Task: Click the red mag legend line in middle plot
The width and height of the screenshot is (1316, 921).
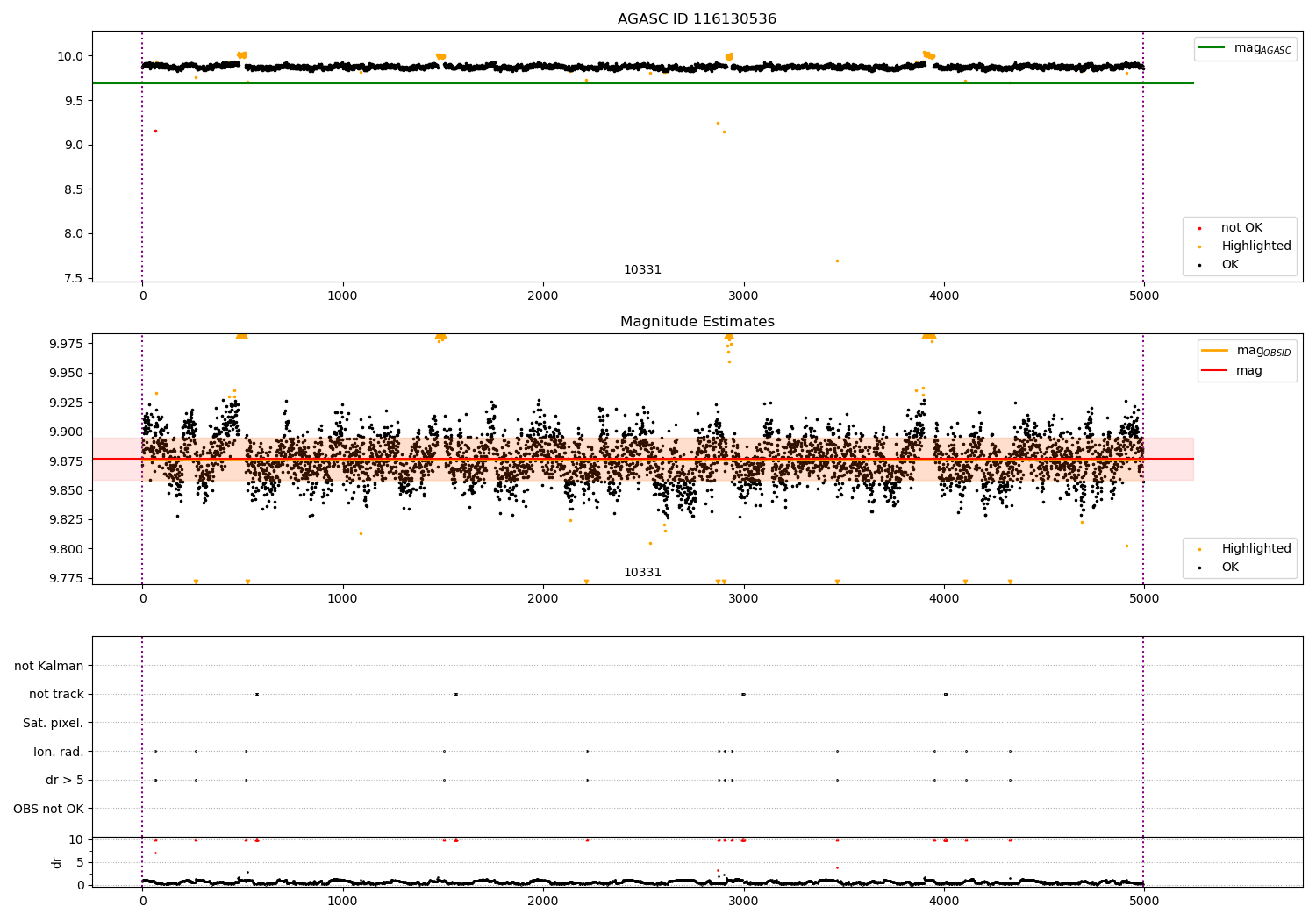Action: click(x=1215, y=370)
